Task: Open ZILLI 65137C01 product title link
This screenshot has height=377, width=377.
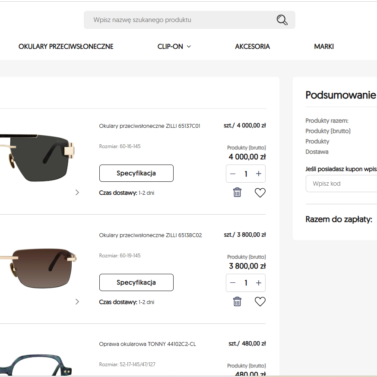Action: point(149,126)
